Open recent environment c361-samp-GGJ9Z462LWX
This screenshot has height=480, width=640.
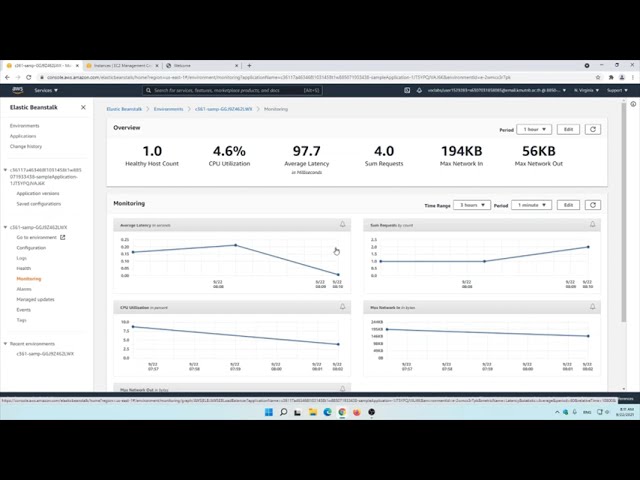pyautogui.click(x=45, y=354)
